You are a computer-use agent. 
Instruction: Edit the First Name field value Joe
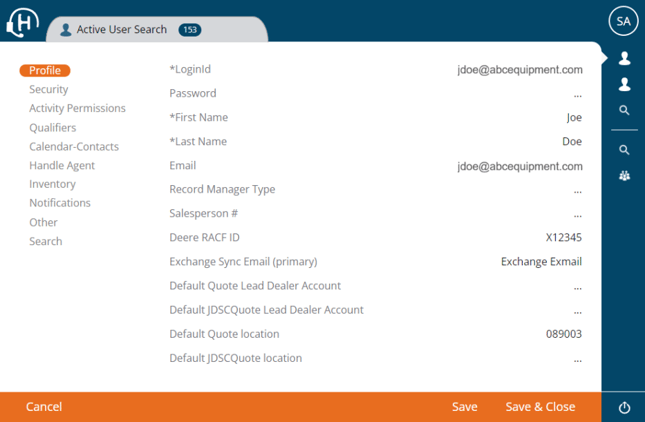click(x=573, y=118)
